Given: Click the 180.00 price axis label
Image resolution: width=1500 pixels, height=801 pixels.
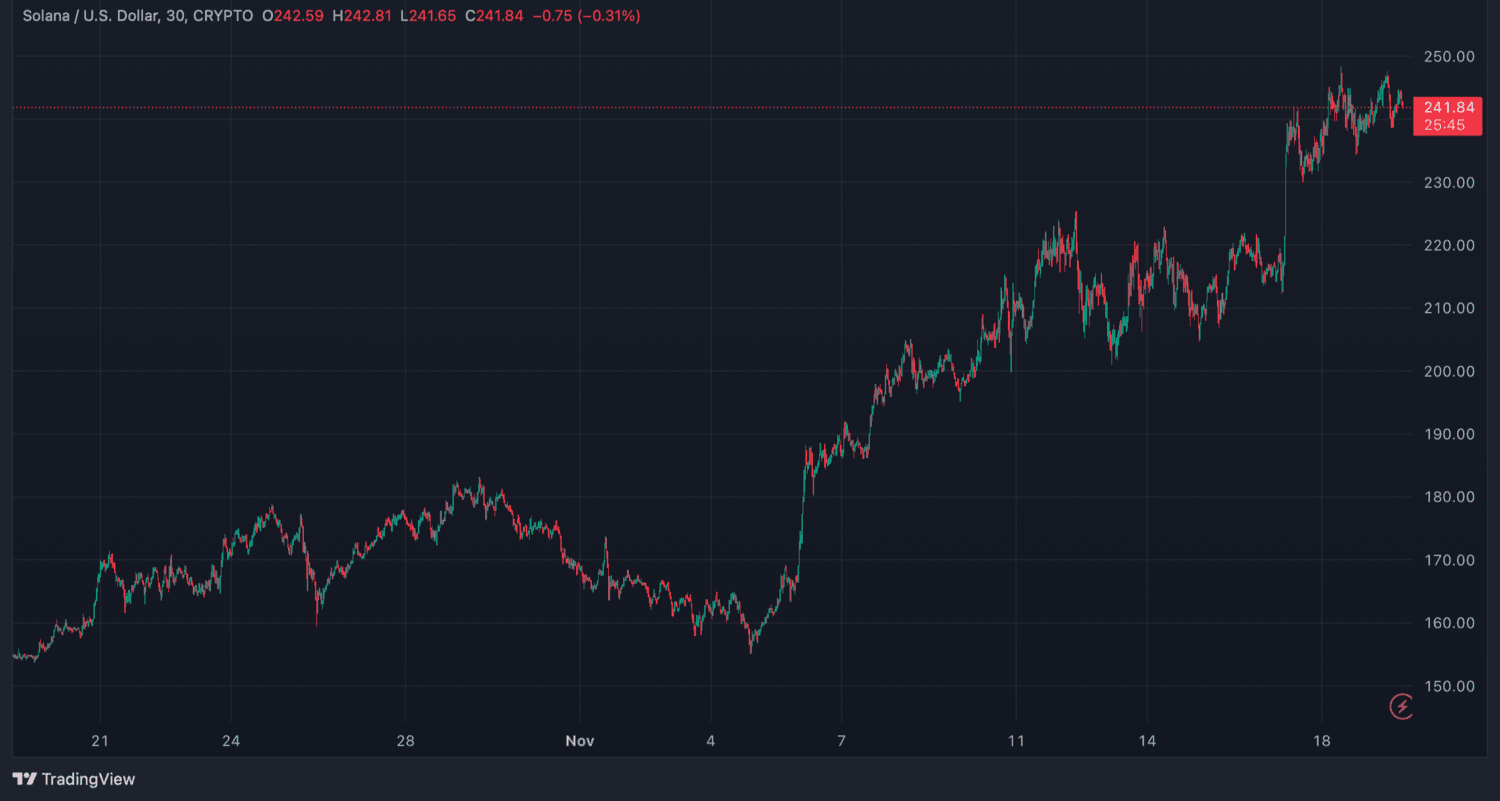Looking at the screenshot, I should (x=1449, y=498).
